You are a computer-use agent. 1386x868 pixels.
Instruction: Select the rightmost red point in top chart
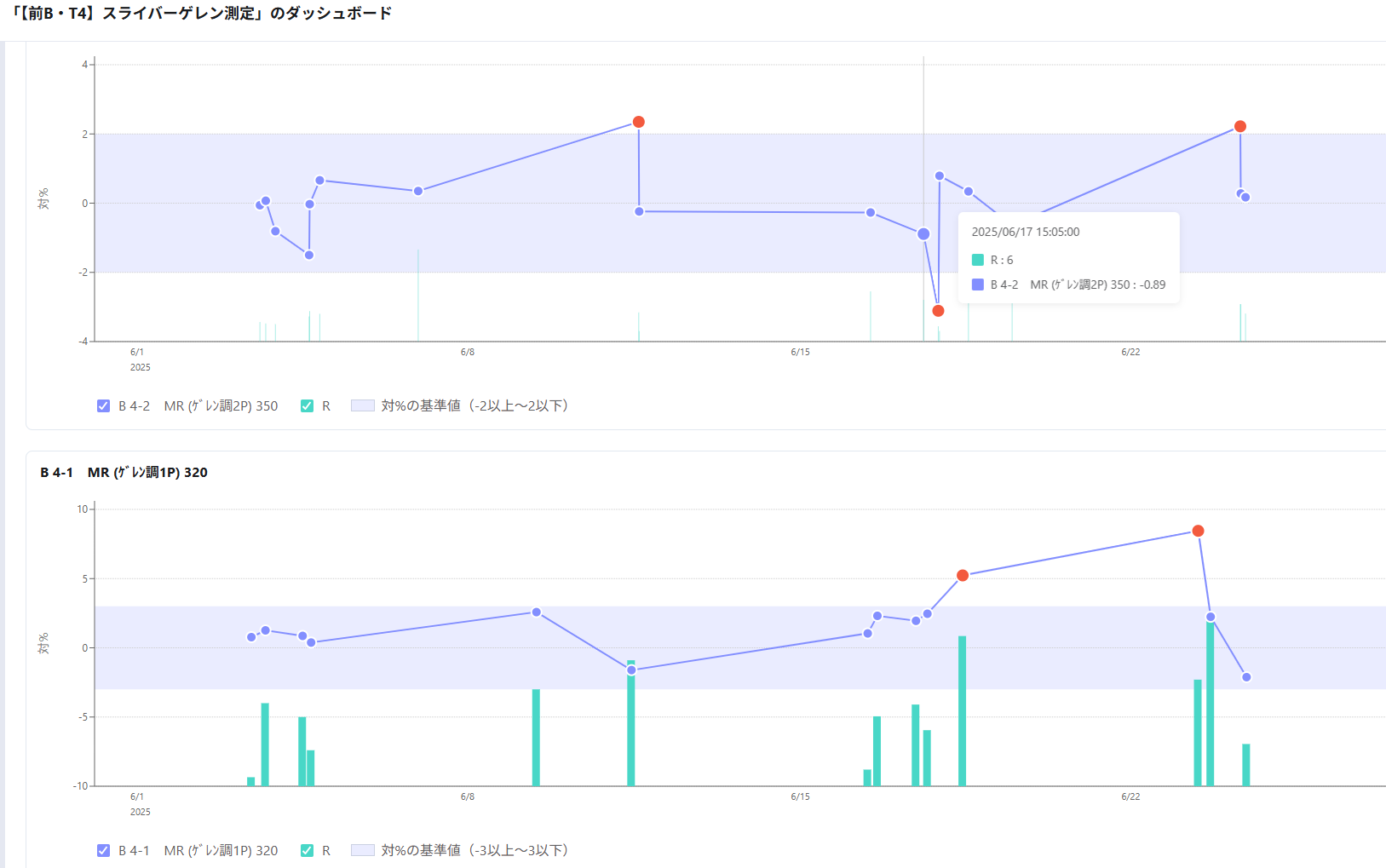(1240, 127)
